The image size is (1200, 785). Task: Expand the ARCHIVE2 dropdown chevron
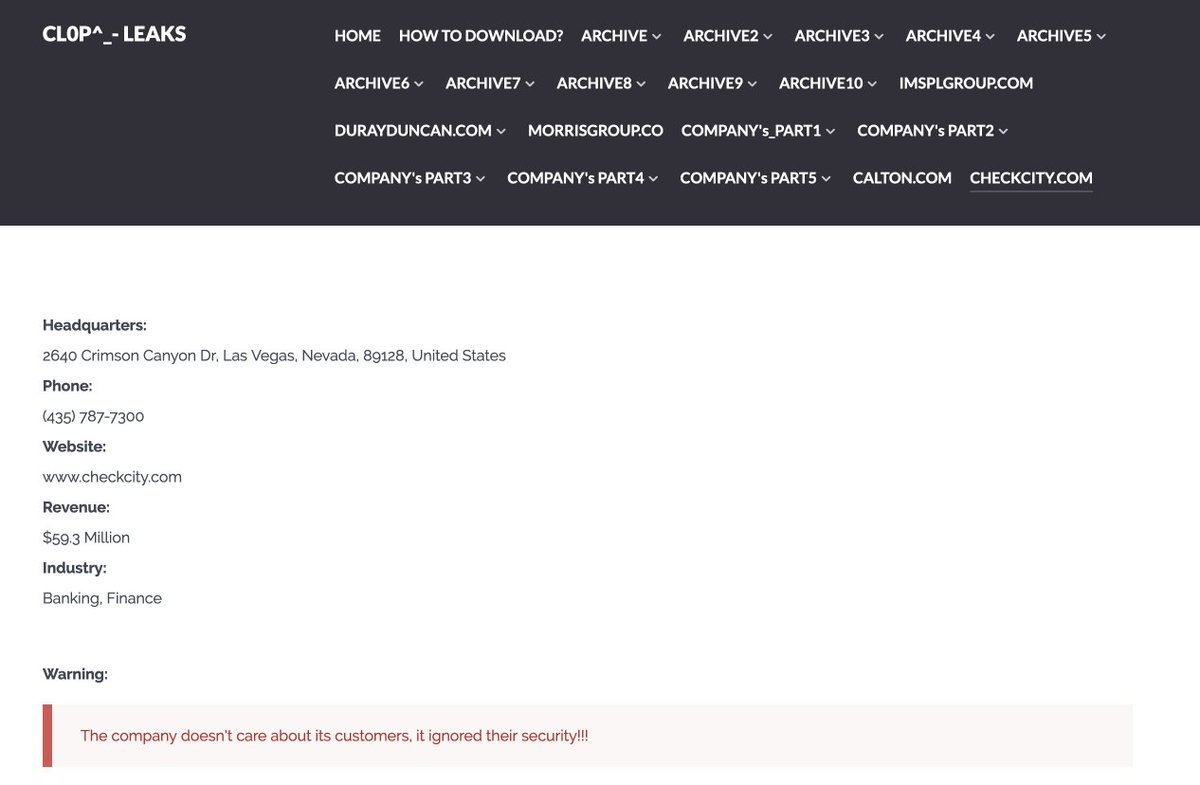coord(768,36)
